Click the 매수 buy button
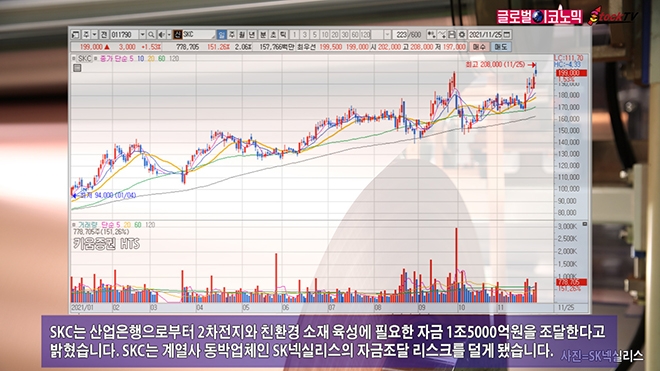Viewport: 660px width, 371px height. [x=479, y=47]
